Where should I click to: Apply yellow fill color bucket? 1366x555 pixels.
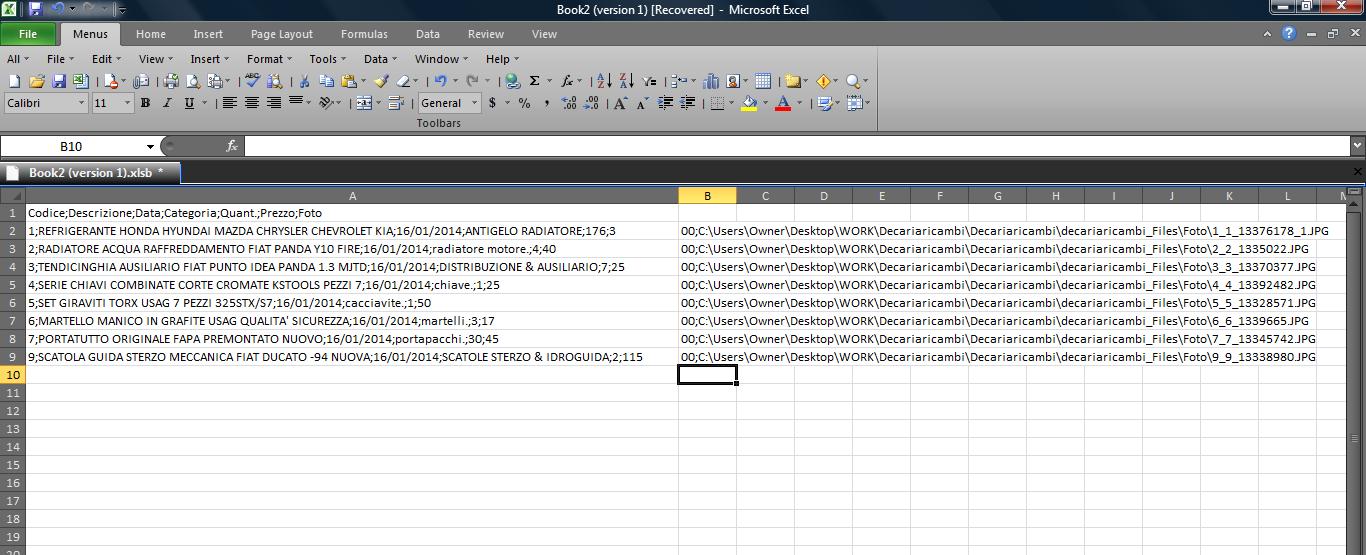pos(748,103)
